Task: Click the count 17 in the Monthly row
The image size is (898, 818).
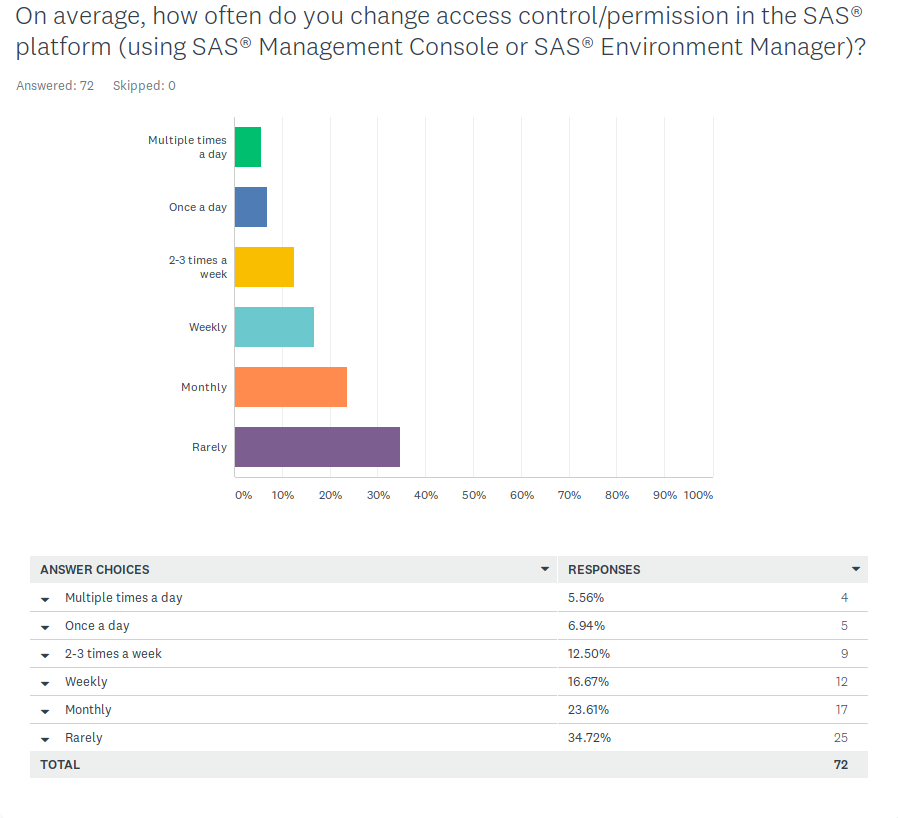Action: [x=841, y=710]
